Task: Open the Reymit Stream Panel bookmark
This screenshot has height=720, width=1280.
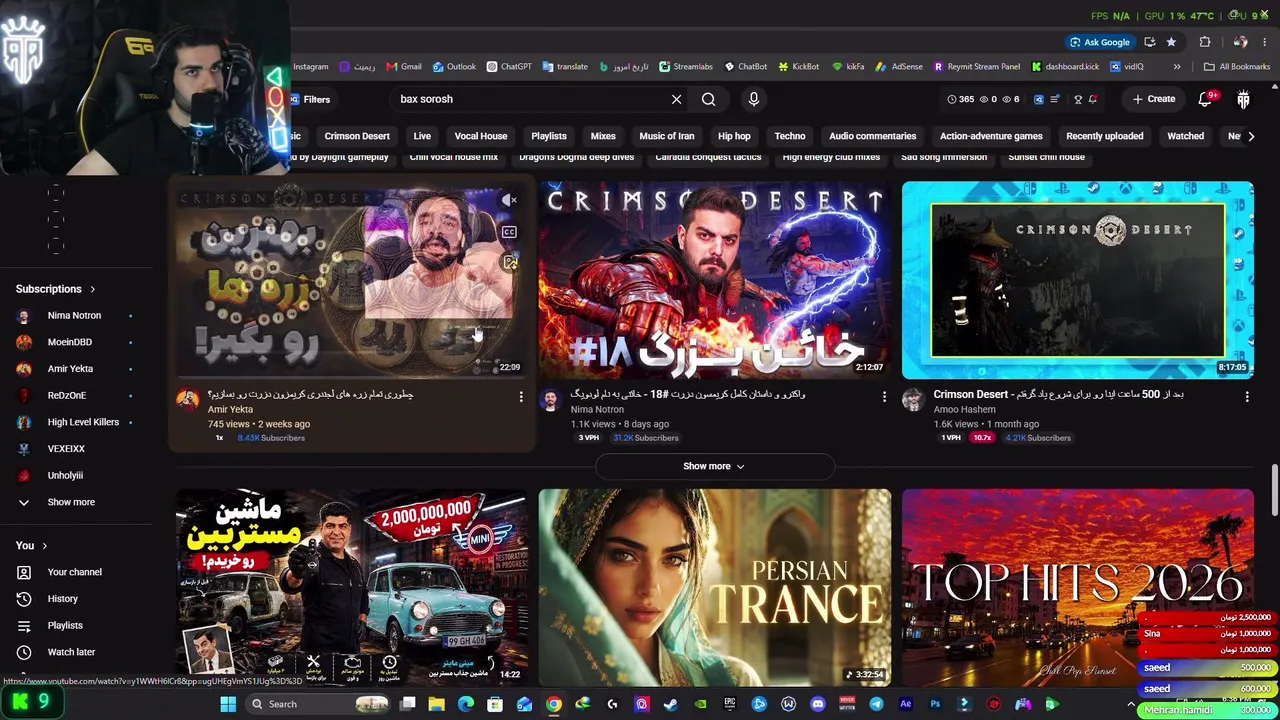Action: [x=977, y=67]
